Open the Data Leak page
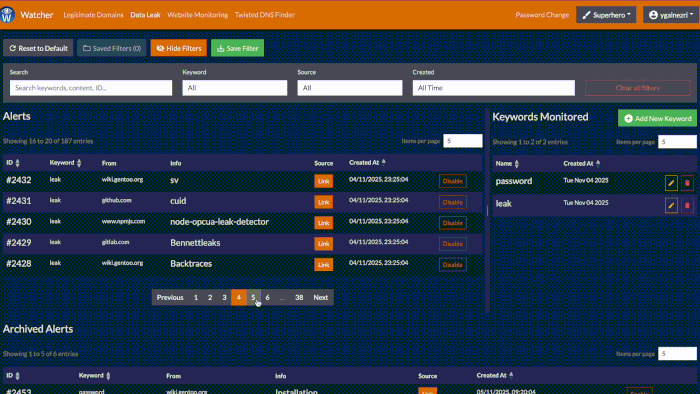 tap(145, 15)
